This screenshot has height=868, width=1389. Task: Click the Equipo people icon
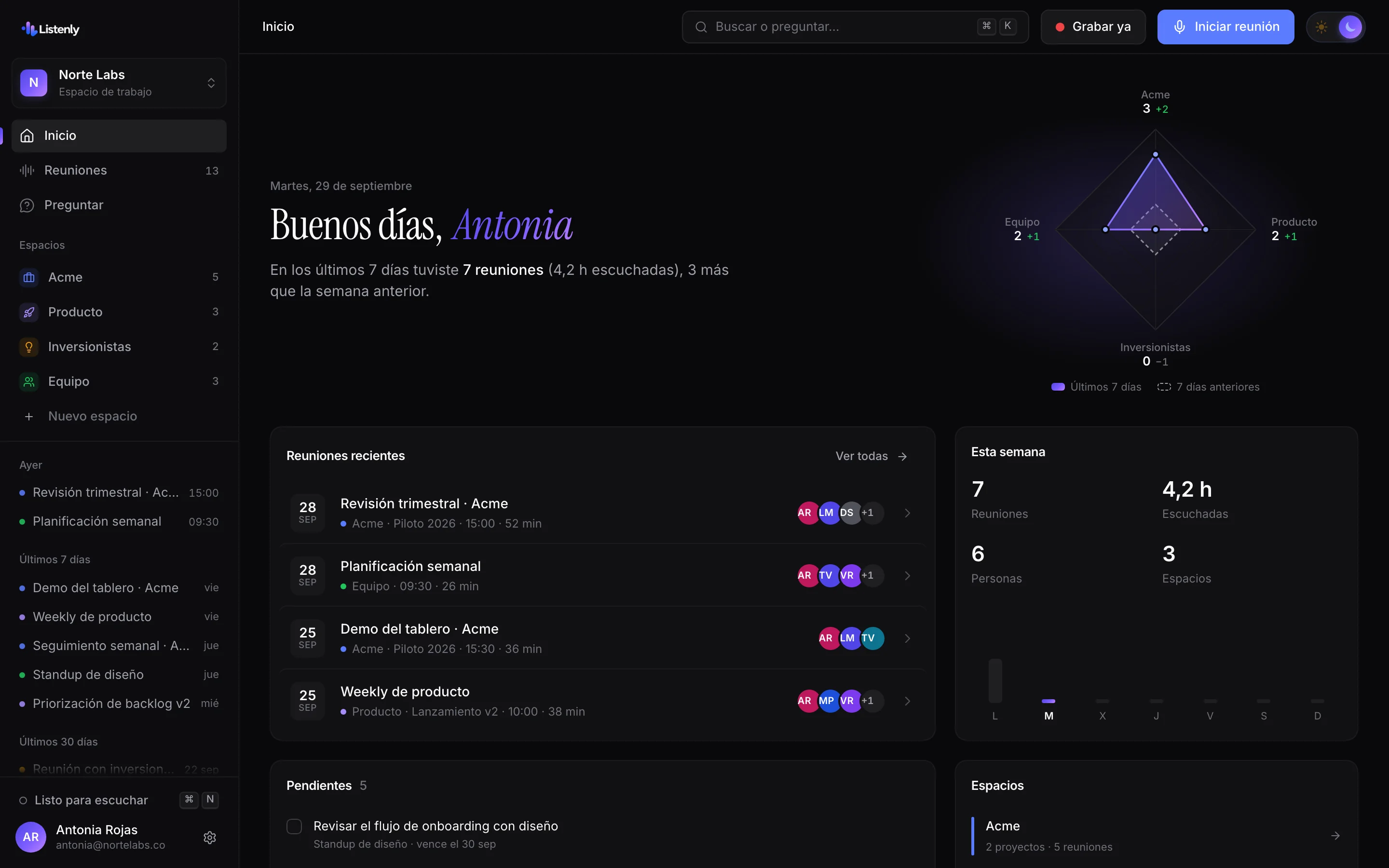pos(29,382)
